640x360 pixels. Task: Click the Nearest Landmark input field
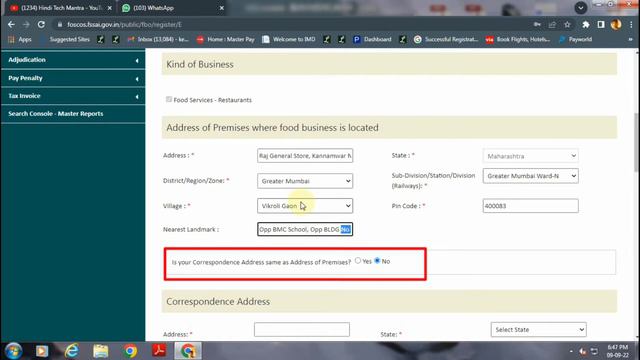pyautogui.click(x=305, y=229)
